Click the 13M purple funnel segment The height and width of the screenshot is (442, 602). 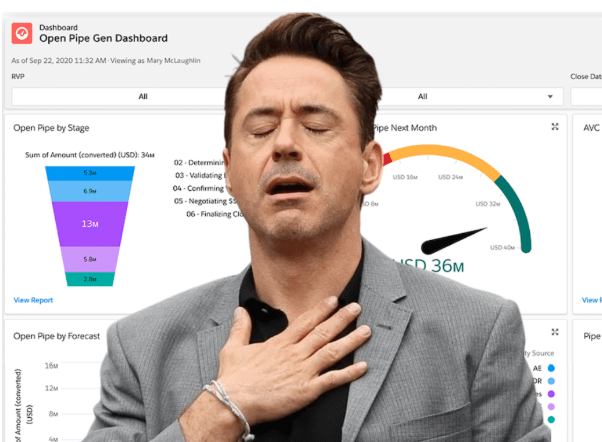(90, 224)
